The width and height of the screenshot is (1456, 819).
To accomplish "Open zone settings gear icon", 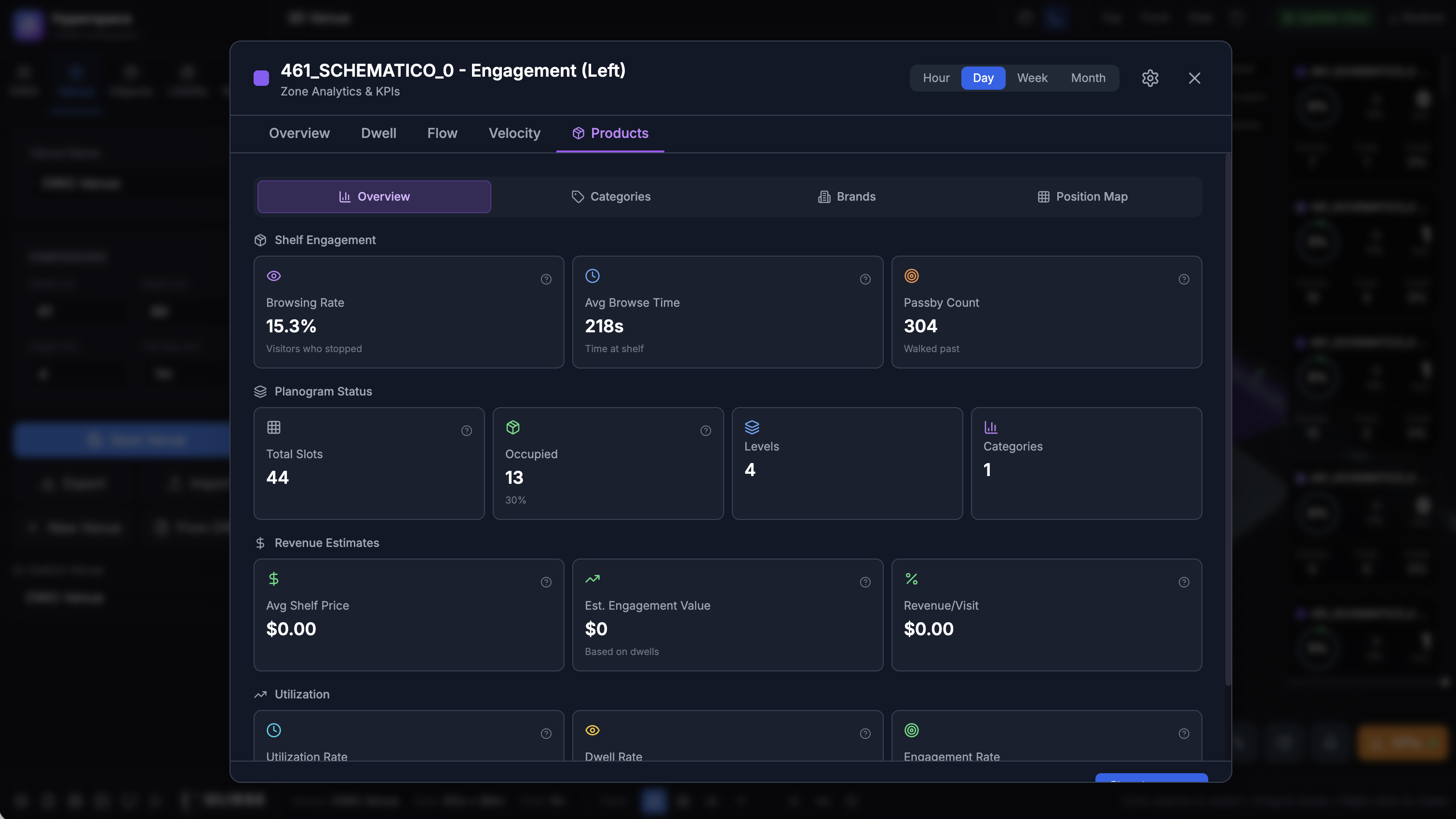I will click(x=1150, y=78).
